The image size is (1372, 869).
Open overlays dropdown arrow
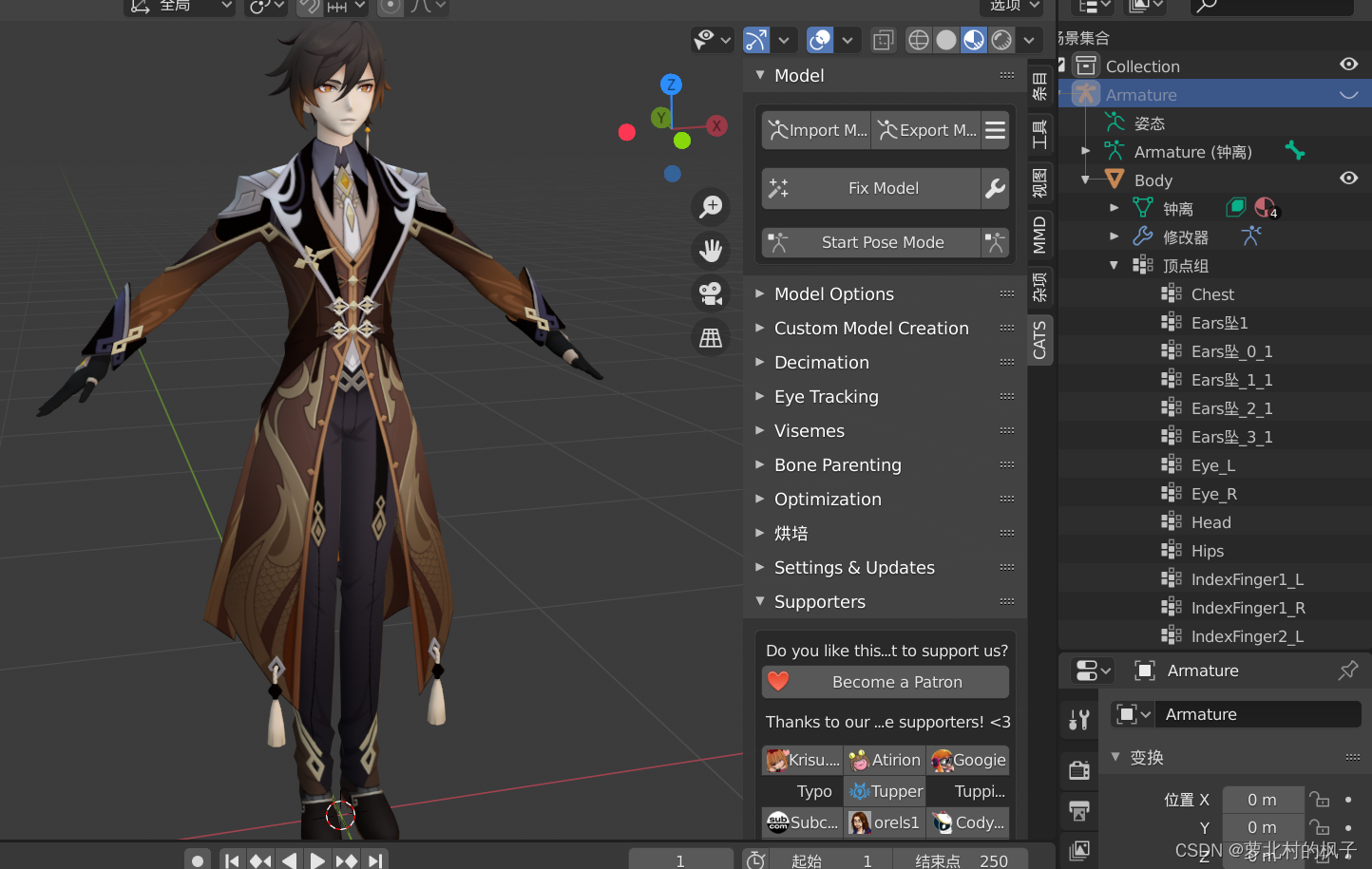[848, 40]
